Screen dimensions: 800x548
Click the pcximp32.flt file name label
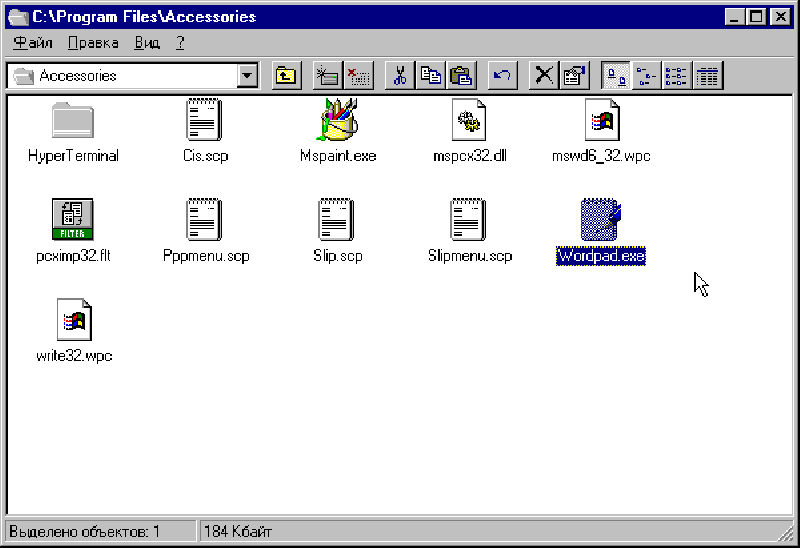(73, 256)
